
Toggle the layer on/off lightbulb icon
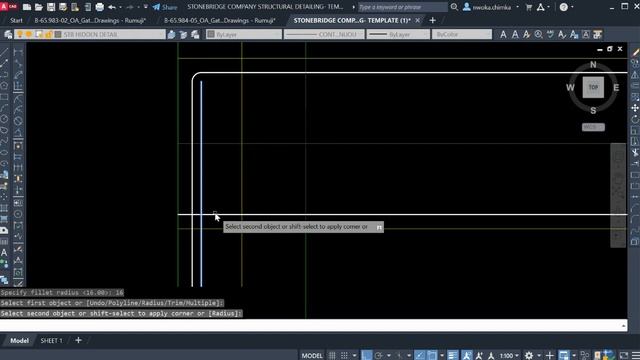(x=19, y=35)
